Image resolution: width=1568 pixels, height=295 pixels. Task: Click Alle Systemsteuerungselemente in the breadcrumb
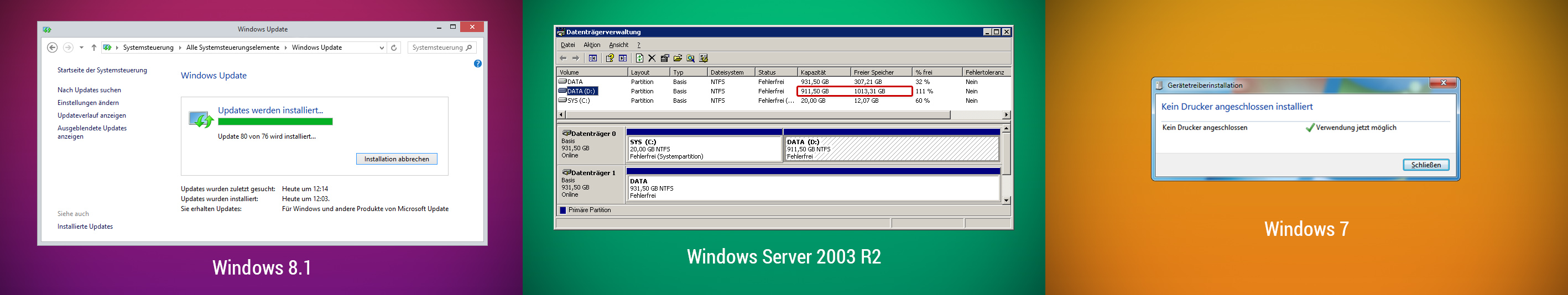(x=232, y=48)
